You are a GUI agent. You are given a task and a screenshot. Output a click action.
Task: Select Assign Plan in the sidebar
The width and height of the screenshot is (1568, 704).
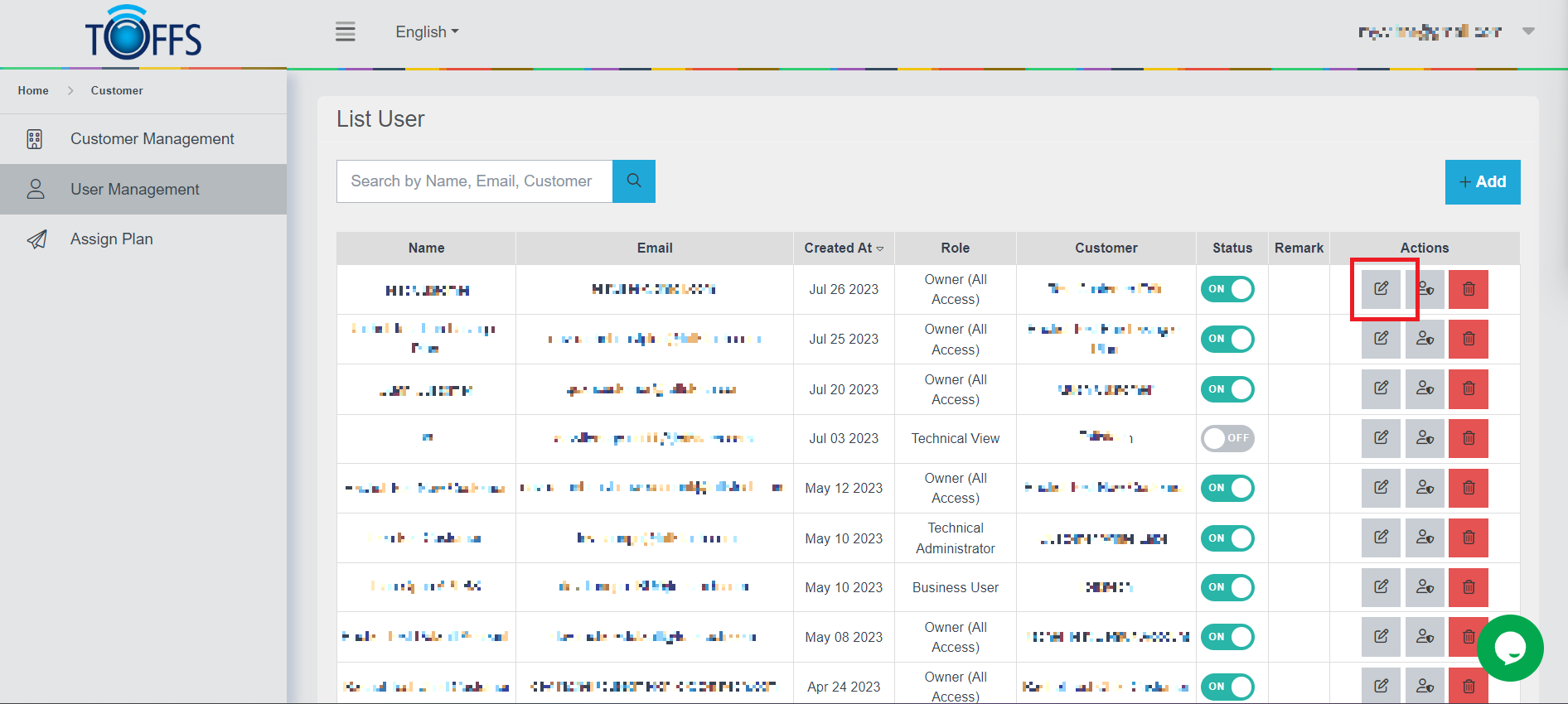pos(112,239)
